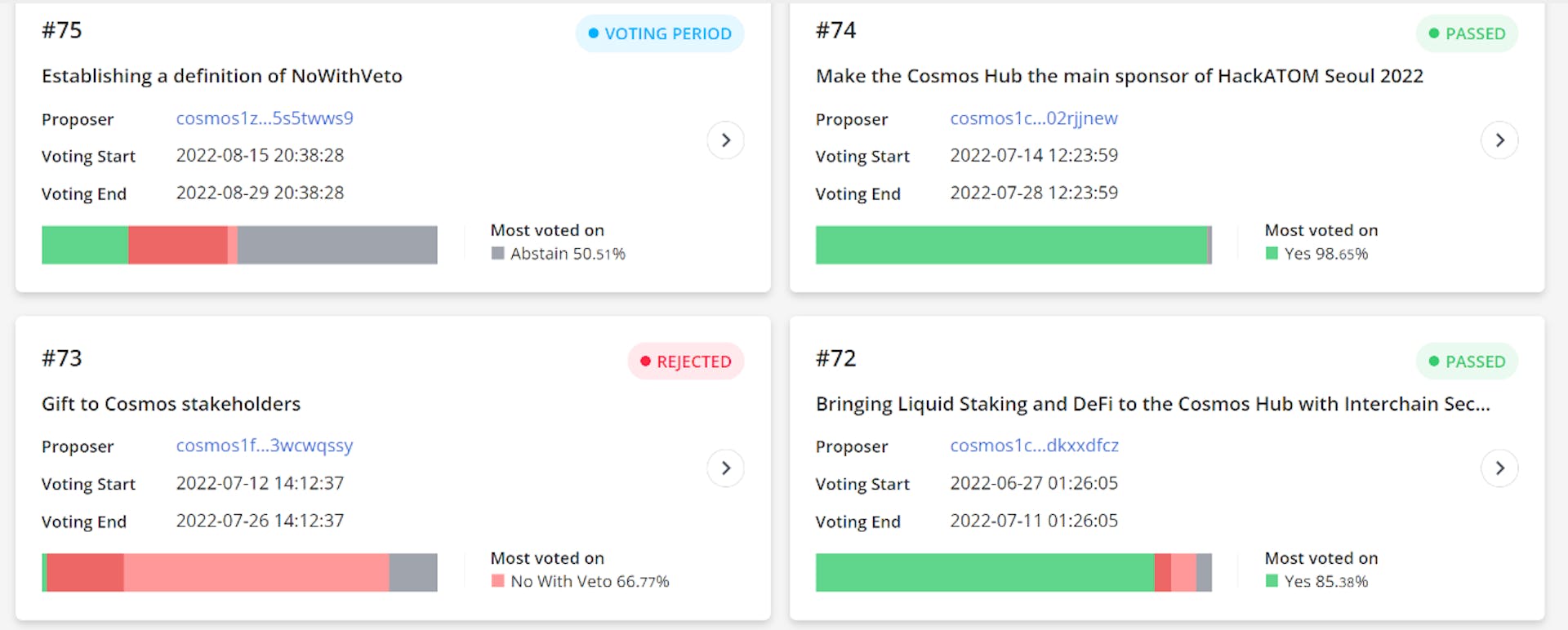Open proposer link cosmos1z...5s5twws9

265,118
